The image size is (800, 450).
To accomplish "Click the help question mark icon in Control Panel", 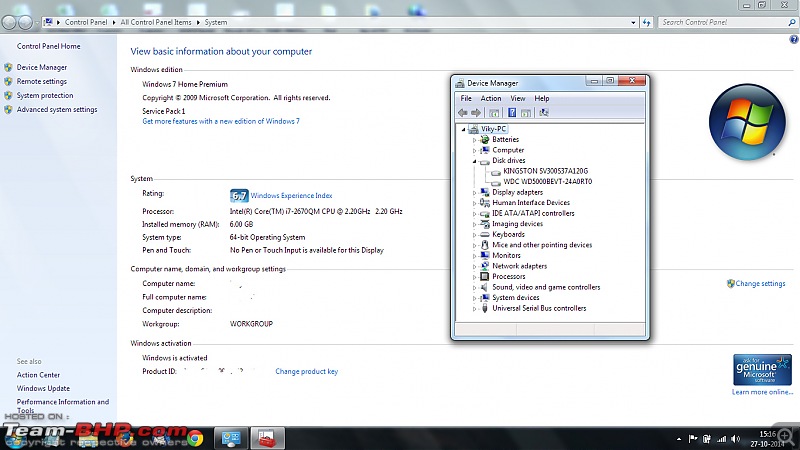I will coord(794,40).
